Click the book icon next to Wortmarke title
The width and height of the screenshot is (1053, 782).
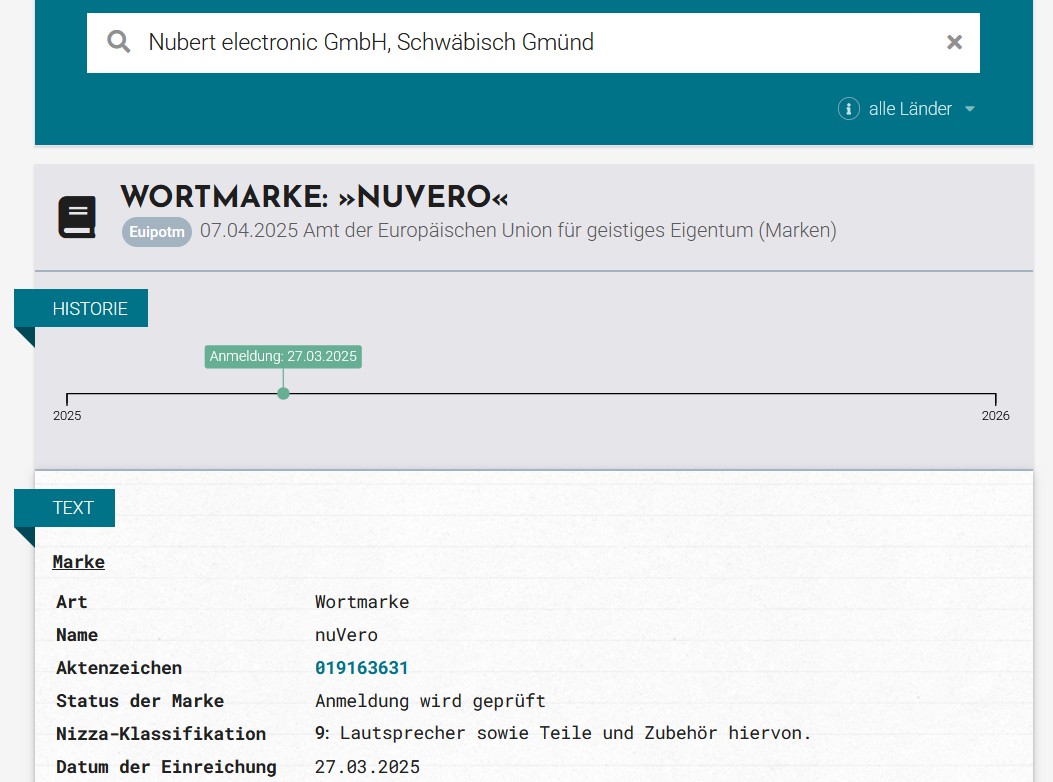77,217
